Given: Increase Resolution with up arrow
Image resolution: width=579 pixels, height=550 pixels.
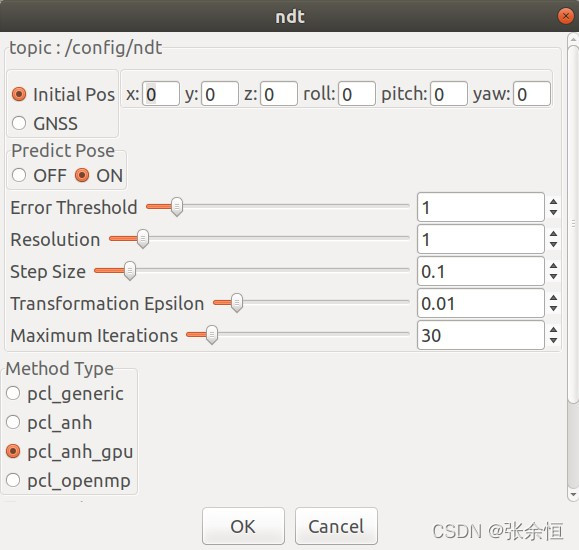Looking at the screenshot, I should pyautogui.click(x=553, y=234).
